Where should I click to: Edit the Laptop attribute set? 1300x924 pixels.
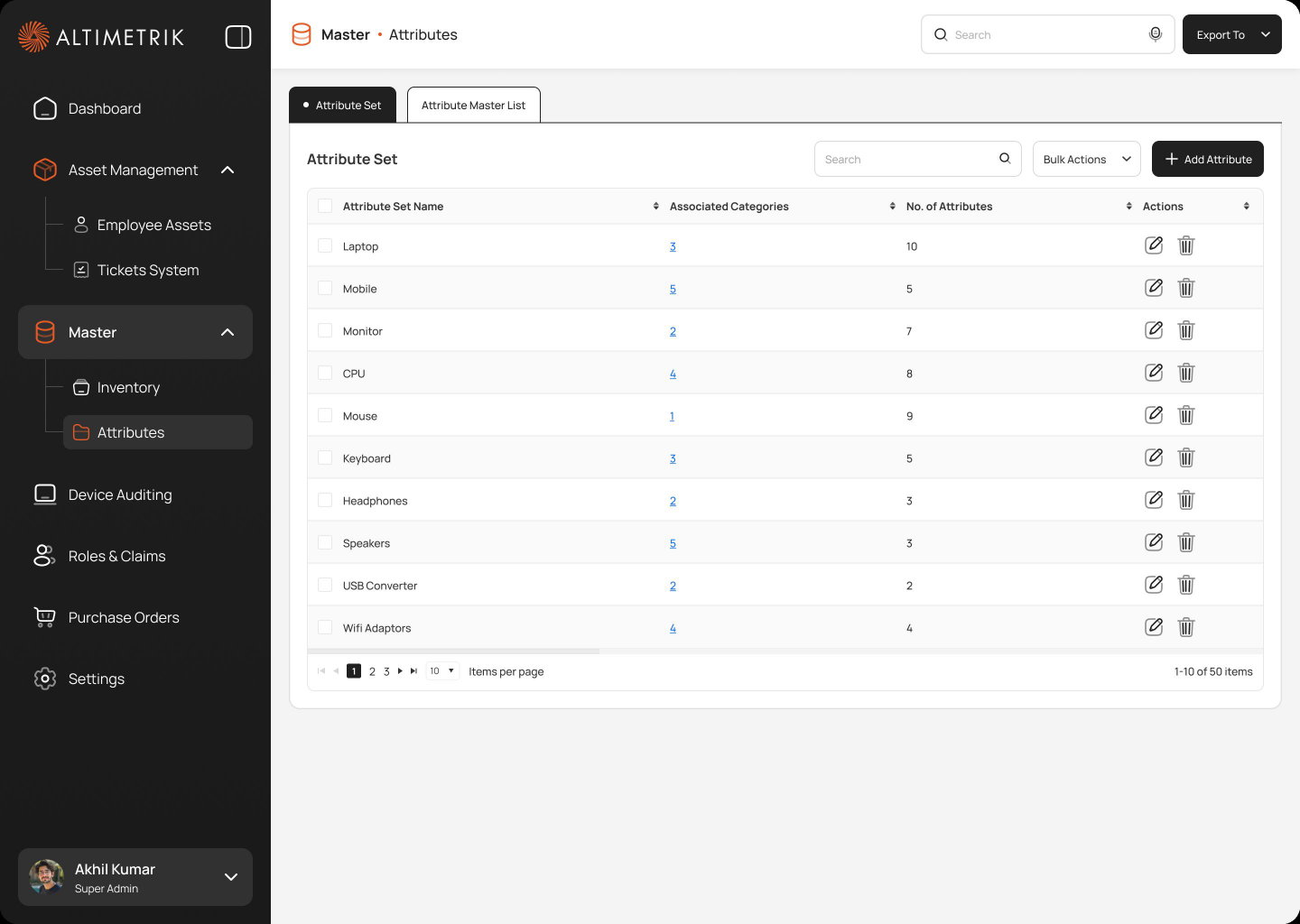pos(1154,245)
